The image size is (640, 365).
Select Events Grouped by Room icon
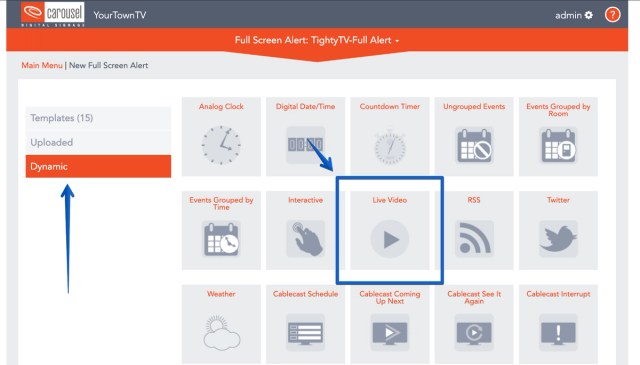[x=558, y=145]
